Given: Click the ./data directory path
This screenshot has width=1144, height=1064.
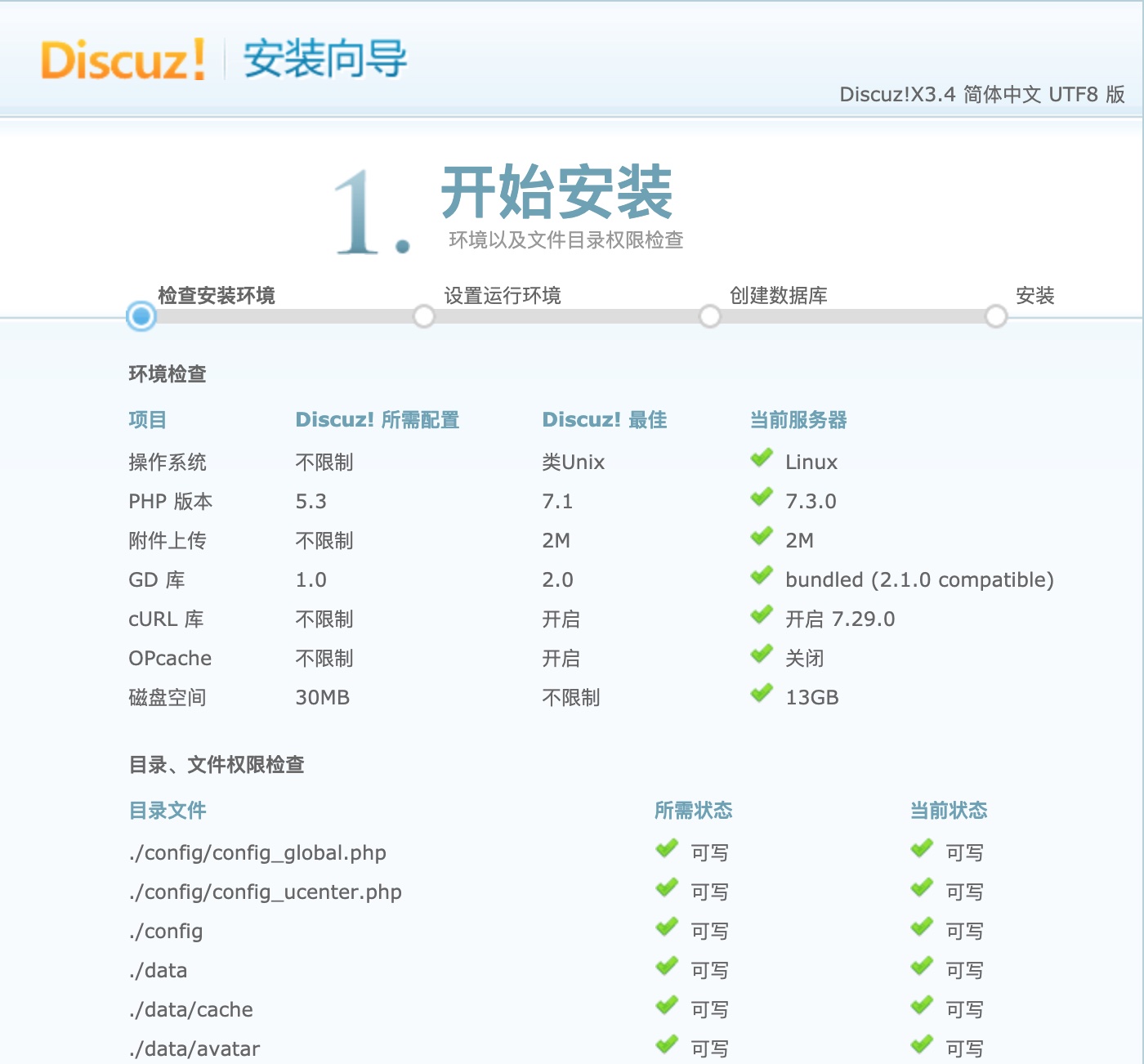Looking at the screenshot, I should [x=158, y=970].
